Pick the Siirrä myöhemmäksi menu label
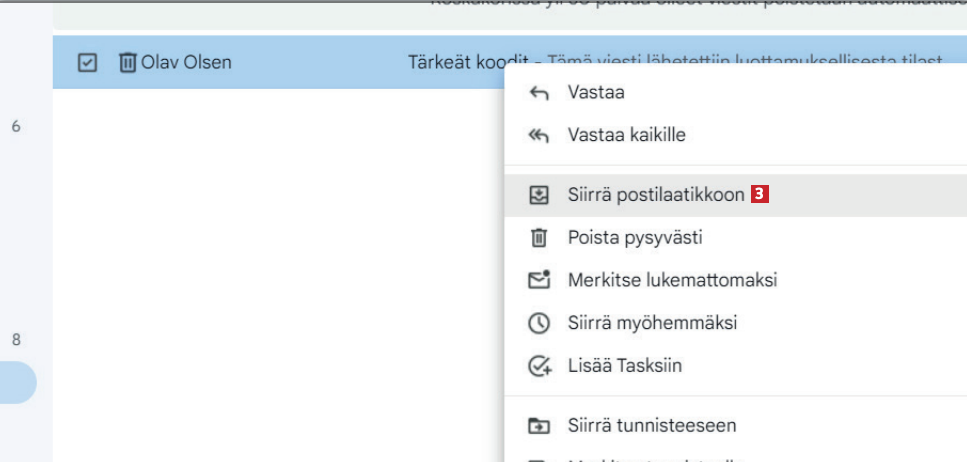 (x=652, y=323)
